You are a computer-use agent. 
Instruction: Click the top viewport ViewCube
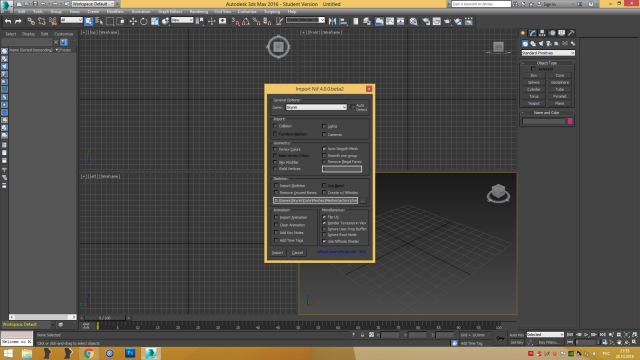pyautogui.click(x=278, y=47)
